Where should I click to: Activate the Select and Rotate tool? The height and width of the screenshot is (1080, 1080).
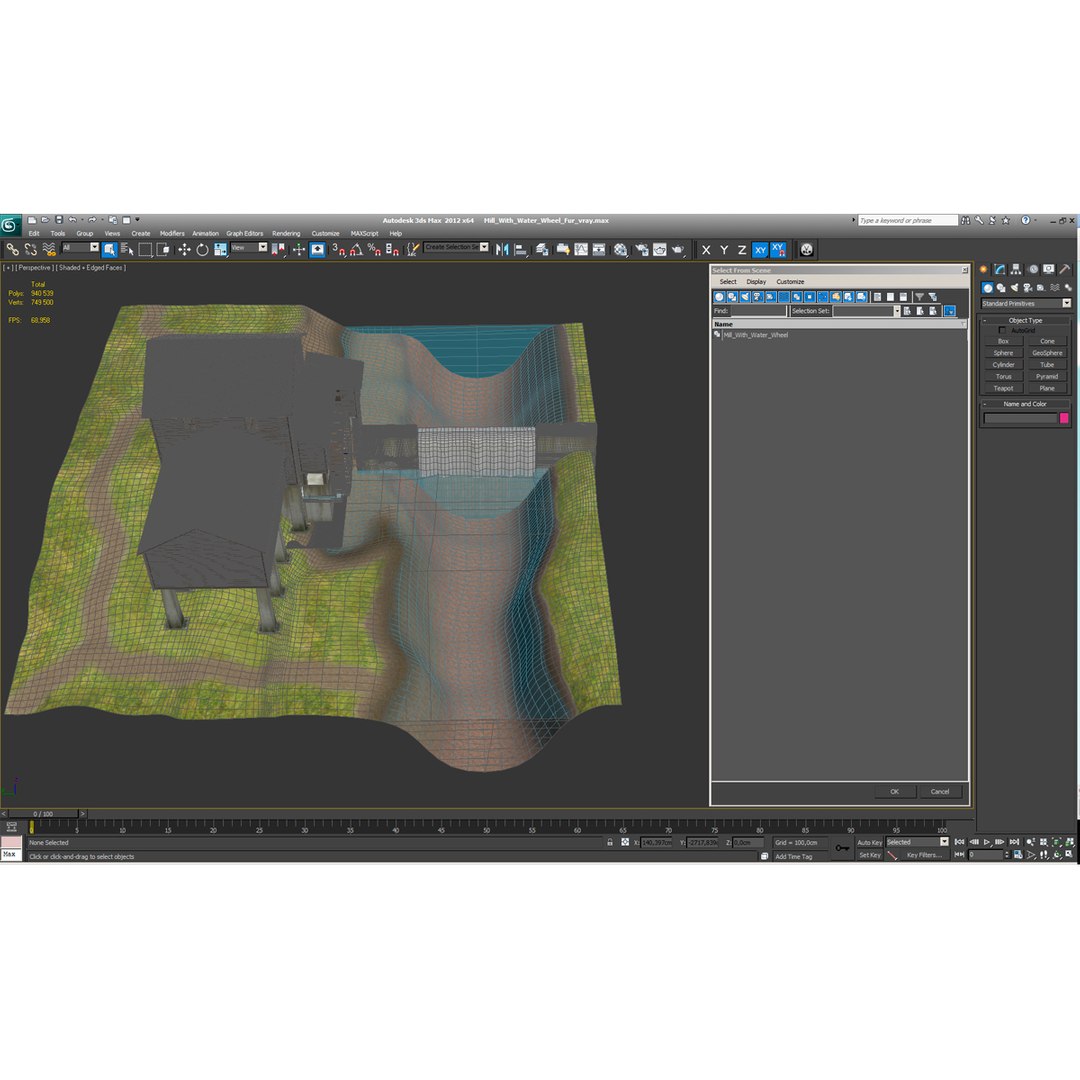(202, 250)
